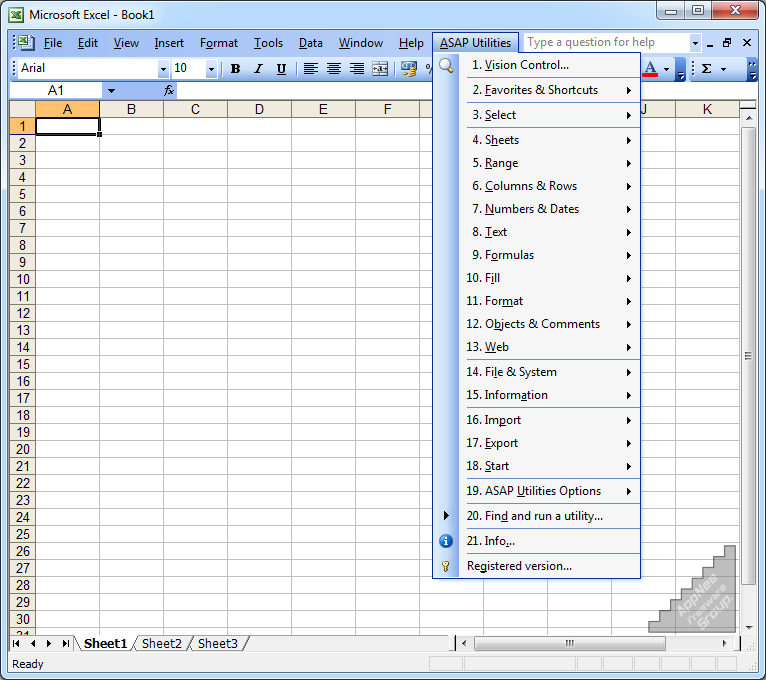Go to next sheet tab arrow

(x=49, y=644)
